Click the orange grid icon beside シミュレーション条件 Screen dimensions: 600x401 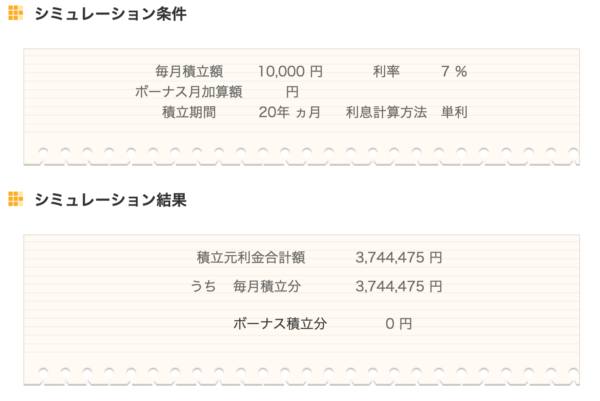(15, 15)
